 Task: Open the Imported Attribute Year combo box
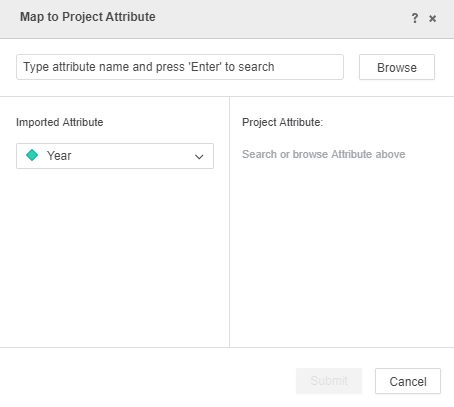tap(115, 156)
